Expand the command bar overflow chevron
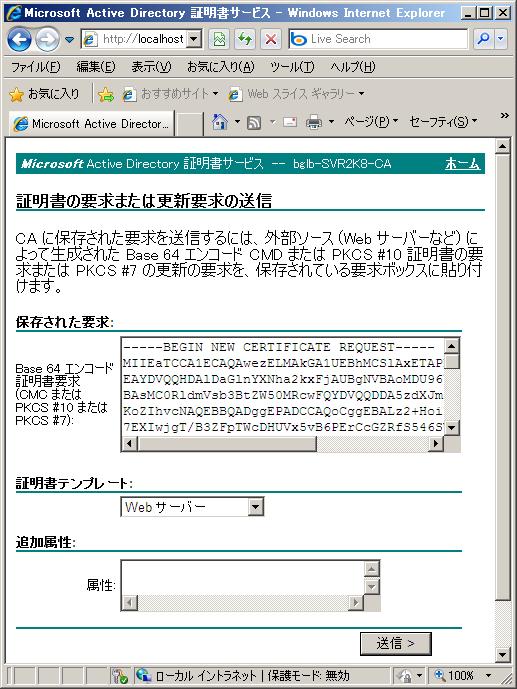This screenshot has width=517, height=689. click(x=505, y=116)
